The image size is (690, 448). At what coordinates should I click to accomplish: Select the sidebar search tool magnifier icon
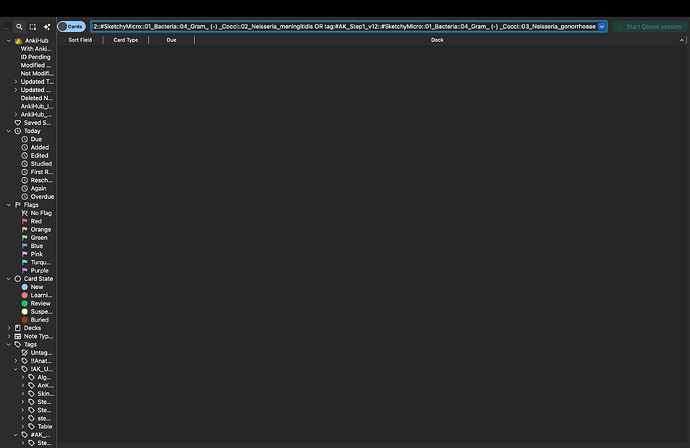[19, 27]
